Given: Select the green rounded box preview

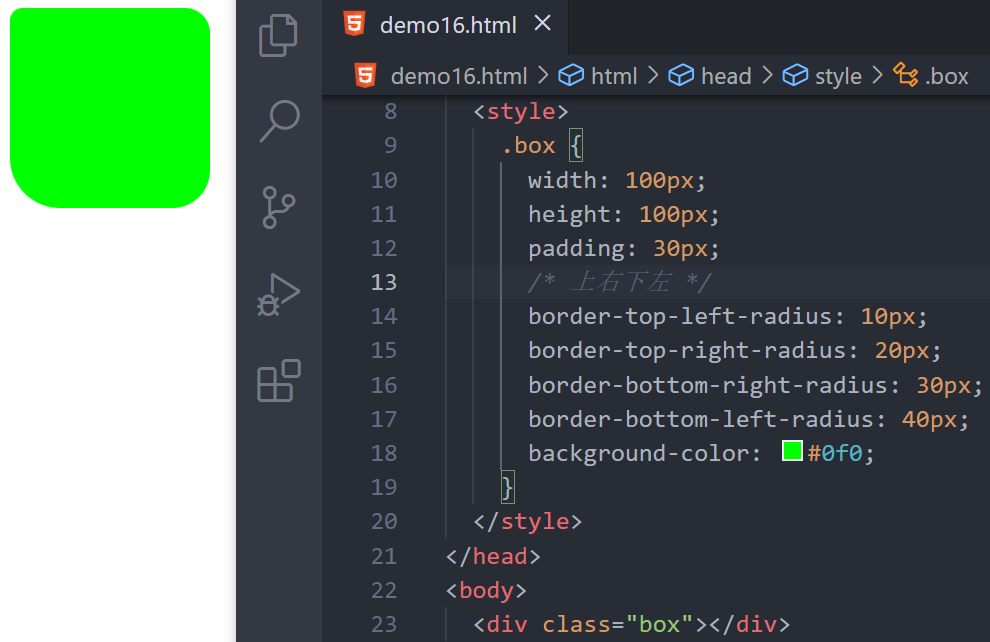Looking at the screenshot, I should click(x=110, y=107).
